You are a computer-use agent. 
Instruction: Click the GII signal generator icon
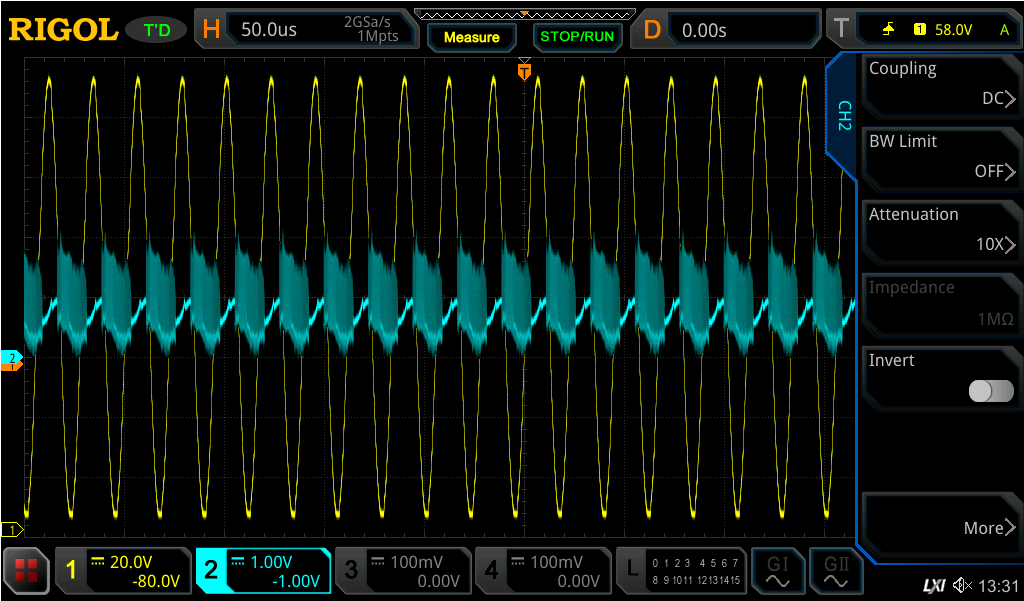pyautogui.click(x=836, y=571)
